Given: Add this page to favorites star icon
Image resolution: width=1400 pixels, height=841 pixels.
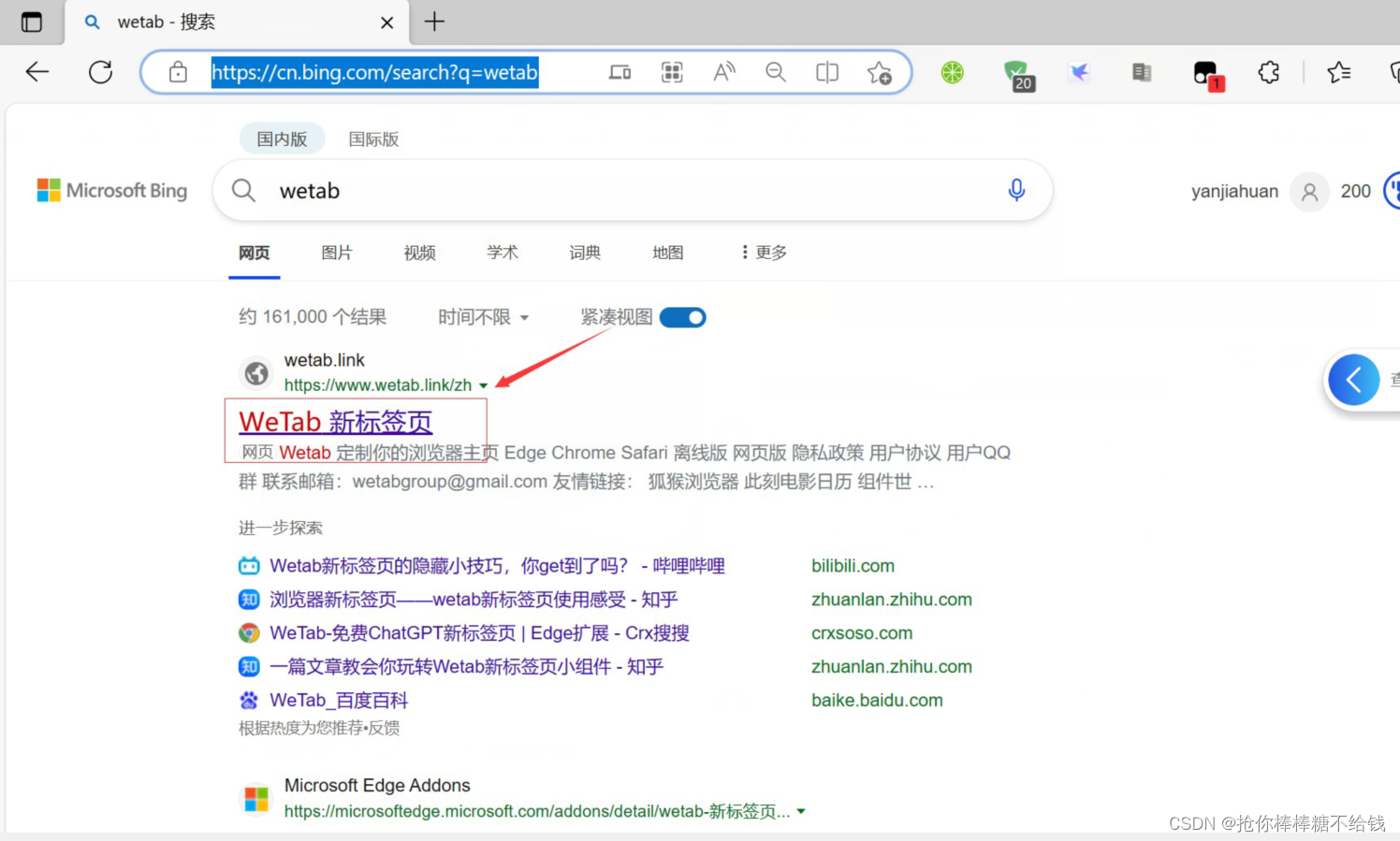Looking at the screenshot, I should point(879,72).
